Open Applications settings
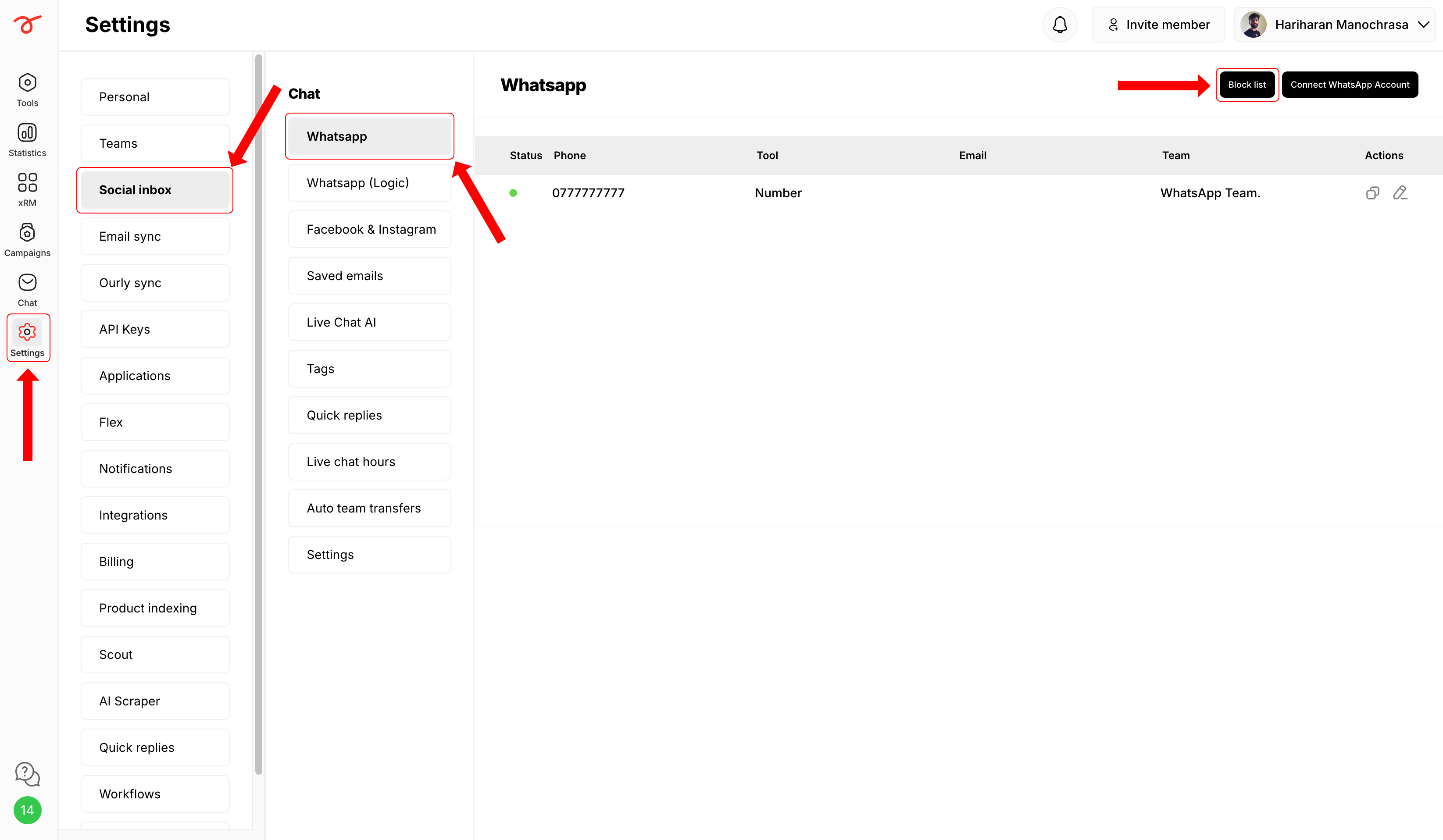Viewport: 1443px width, 840px height. click(x=155, y=375)
